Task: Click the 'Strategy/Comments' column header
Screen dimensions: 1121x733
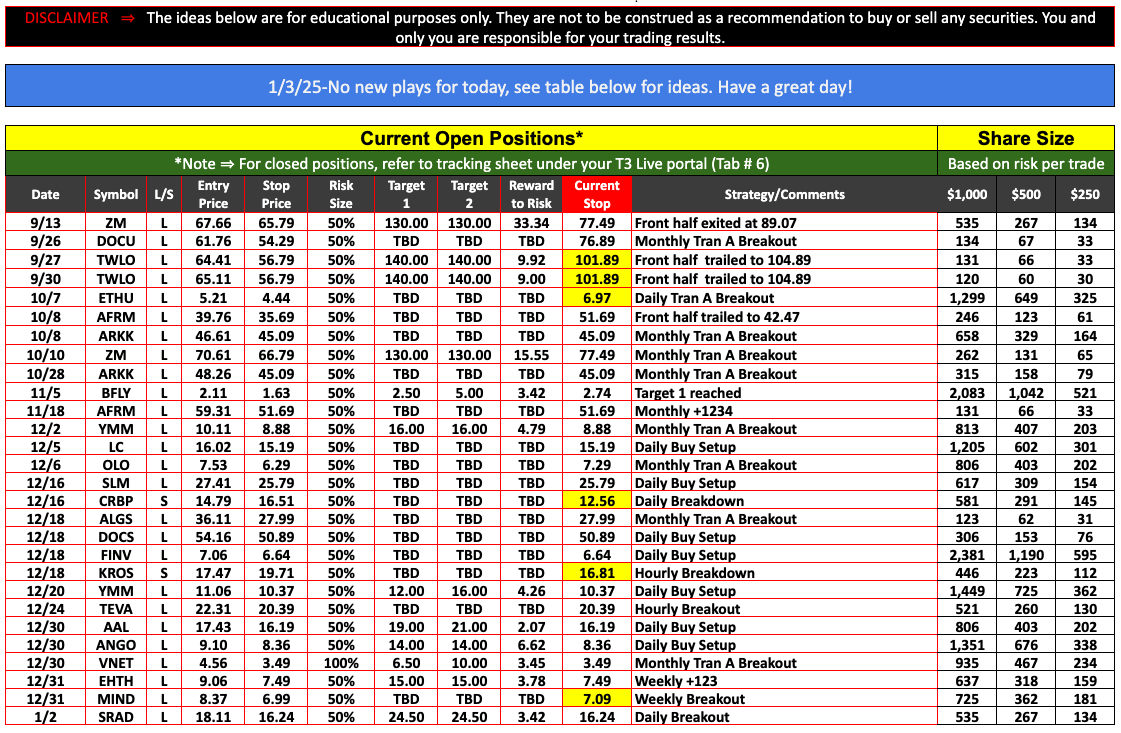Action: pos(784,194)
